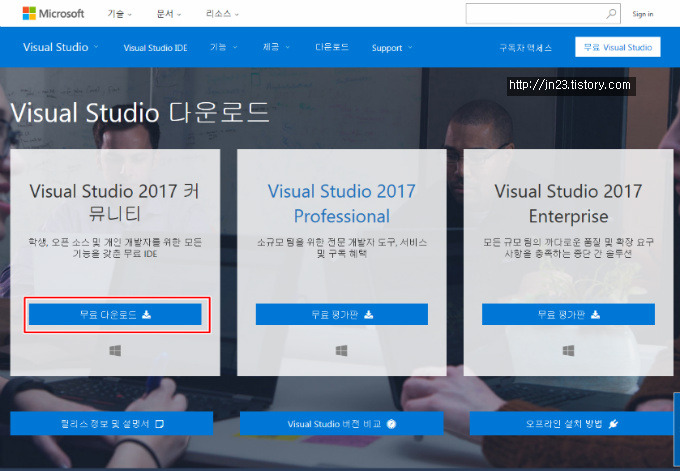Open the 기능 dropdown in blue bar
The height and width of the screenshot is (471, 680).
click(224, 47)
